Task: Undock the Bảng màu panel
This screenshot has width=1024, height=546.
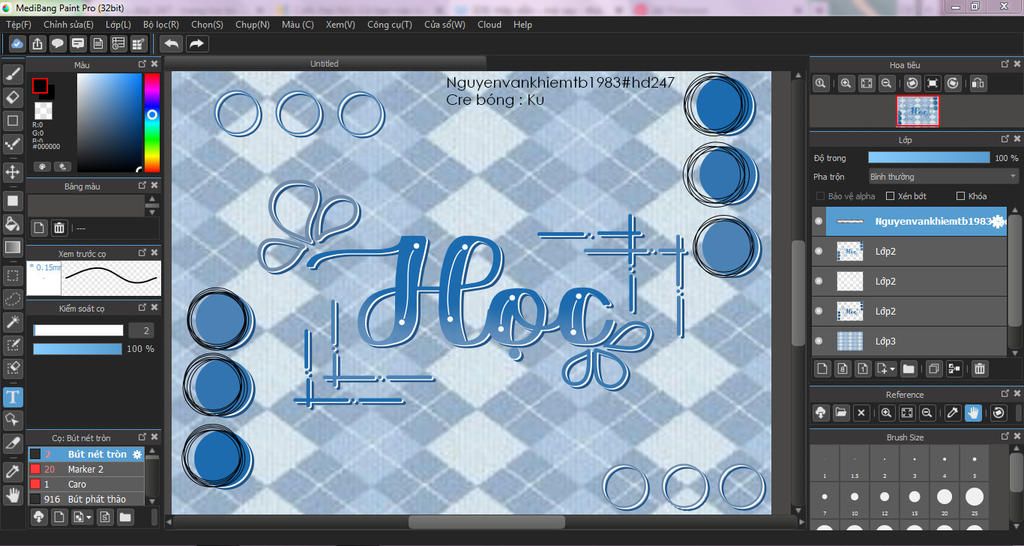Action: (x=142, y=185)
